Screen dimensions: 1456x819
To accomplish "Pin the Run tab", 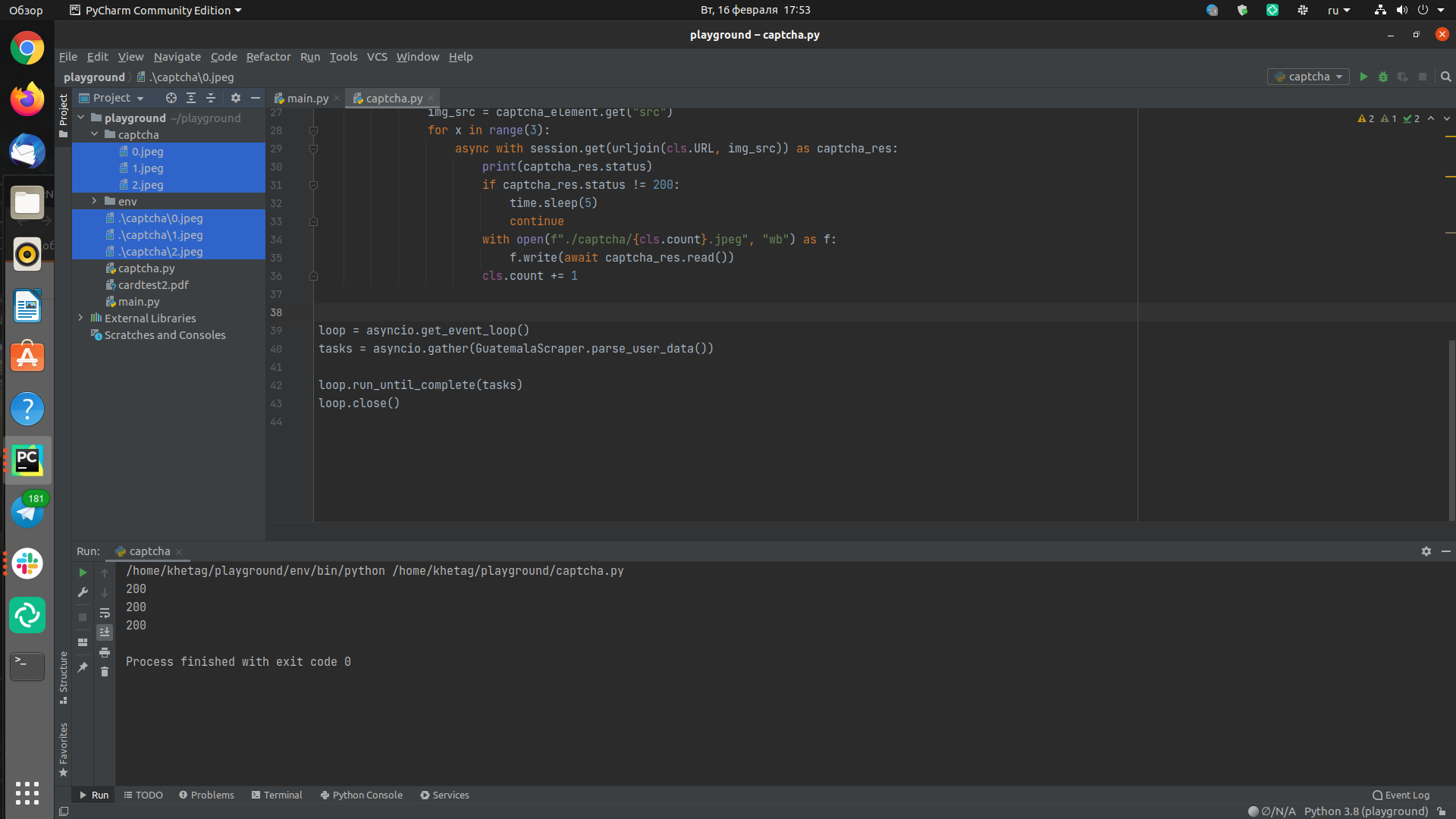I will pos(83,667).
